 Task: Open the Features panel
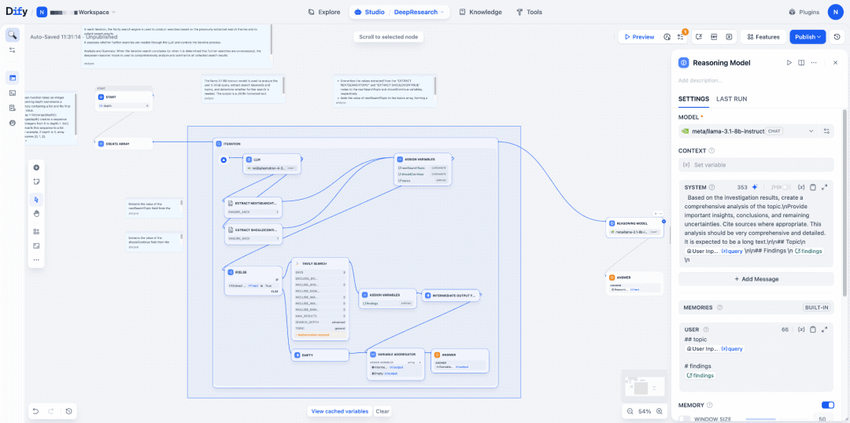(x=763, y=37)
